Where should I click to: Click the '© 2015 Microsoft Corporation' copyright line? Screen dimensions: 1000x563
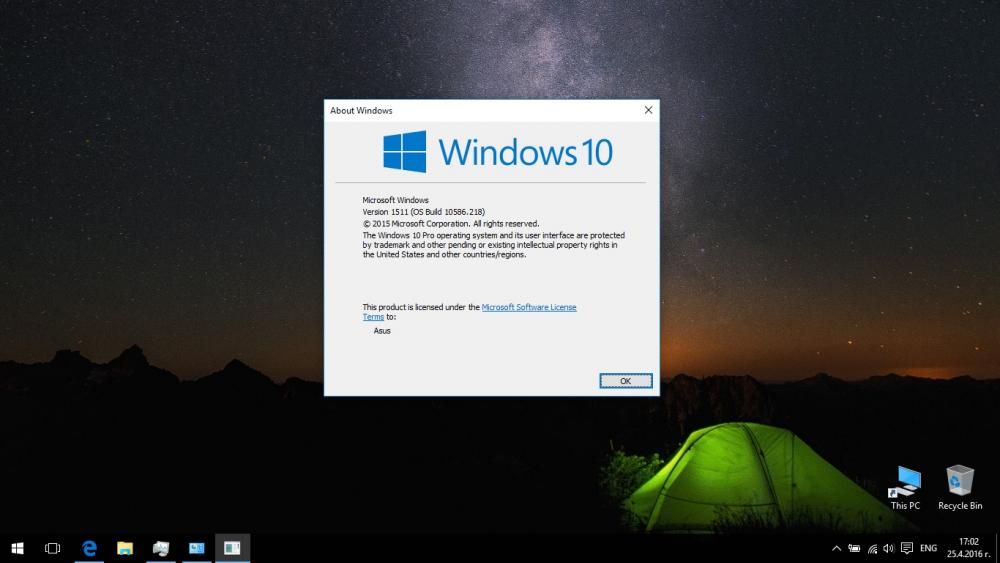pyautogui.click(x=451, y=224)
